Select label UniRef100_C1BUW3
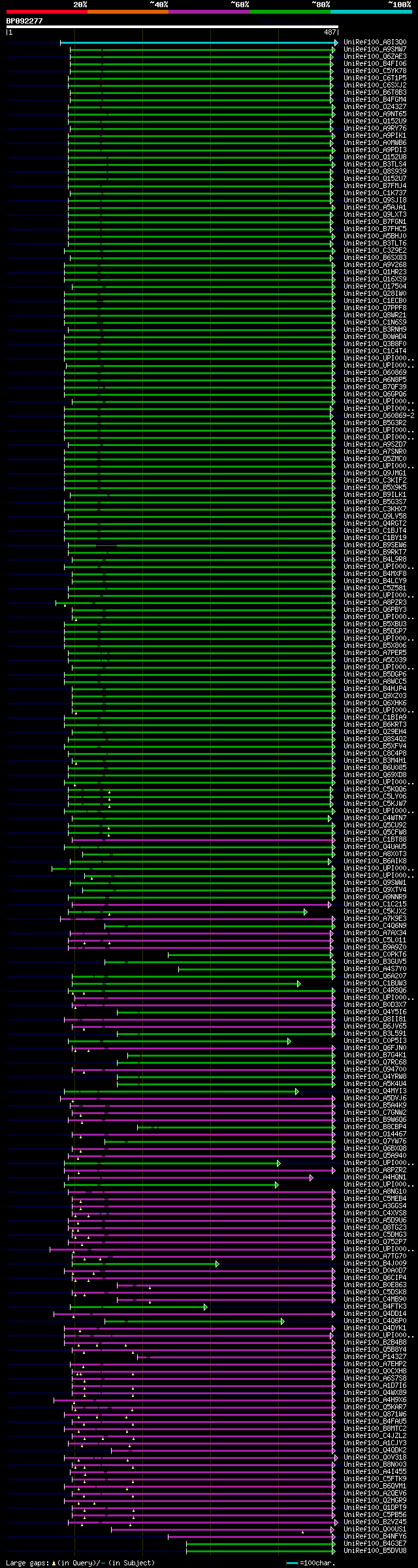This screenshot has height=1568, width=418. 375,984
